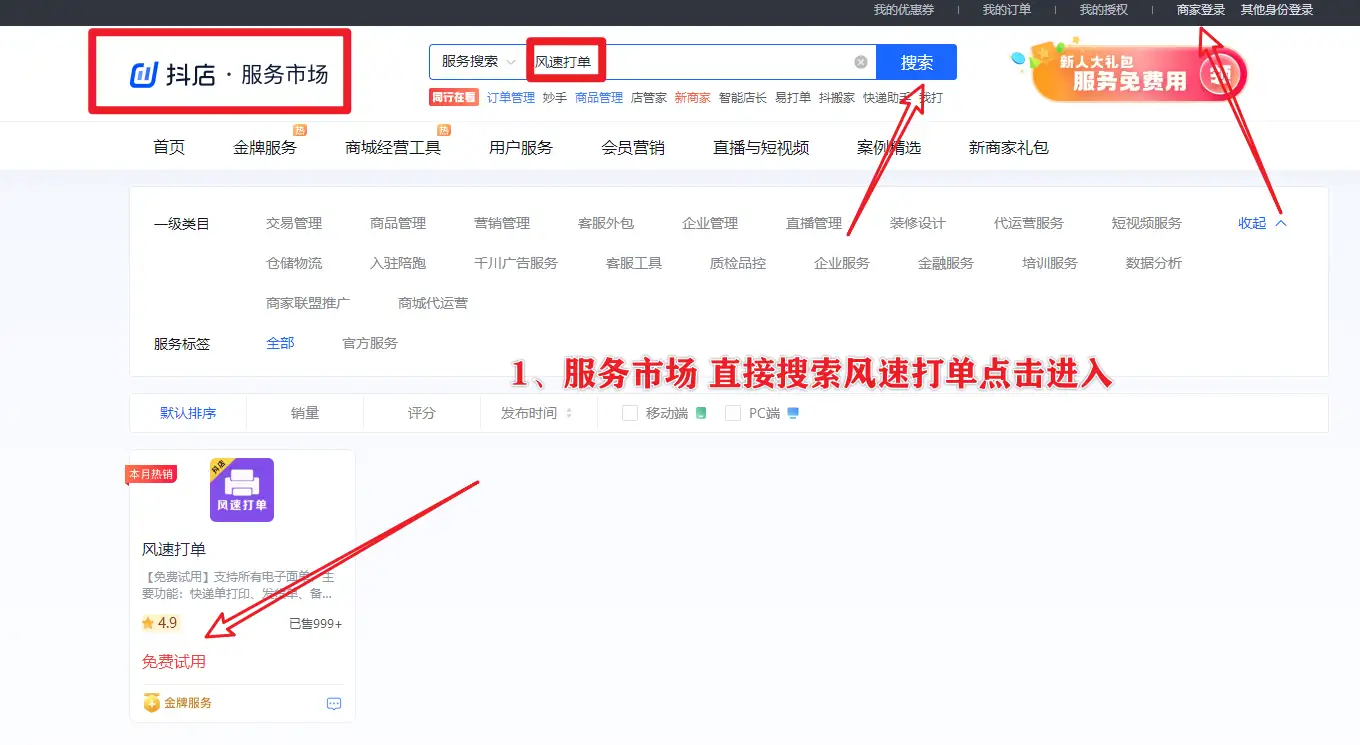Select 装修设计 category
1360x745 pixels.
pyautogui.click(x=918, y=223)
